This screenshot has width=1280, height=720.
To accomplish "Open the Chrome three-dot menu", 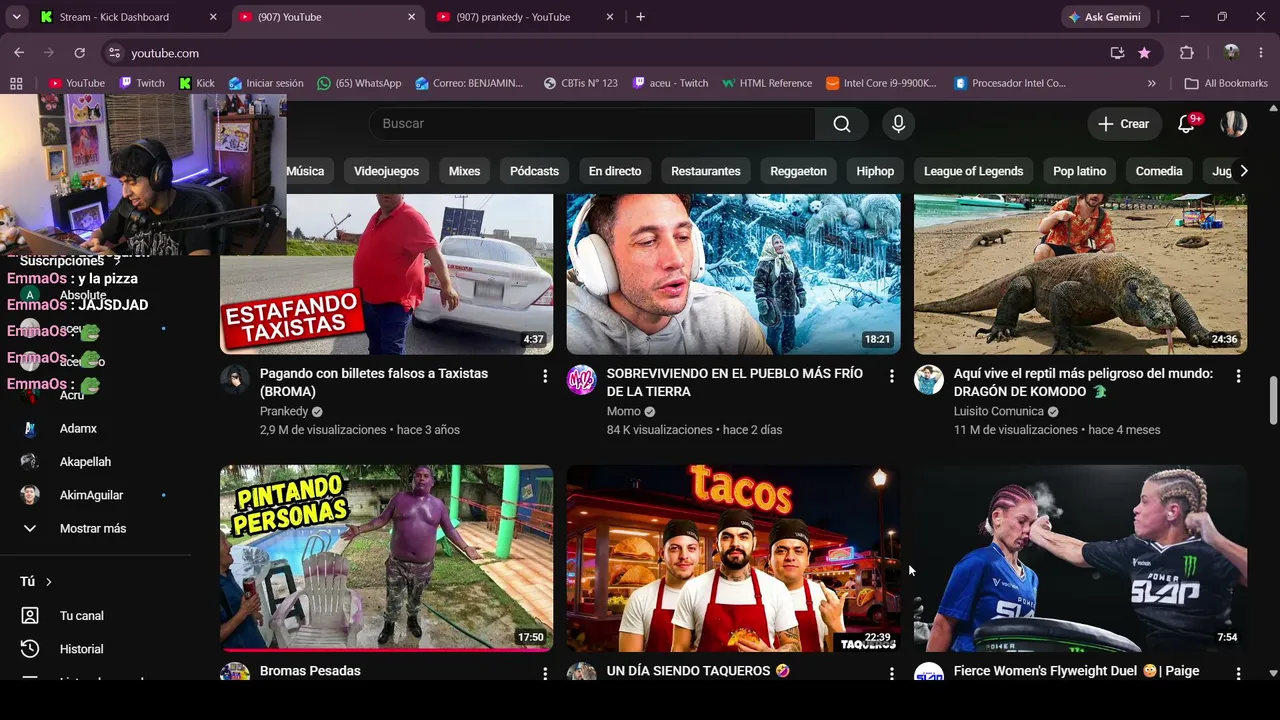I will (x=1260, y=53).
